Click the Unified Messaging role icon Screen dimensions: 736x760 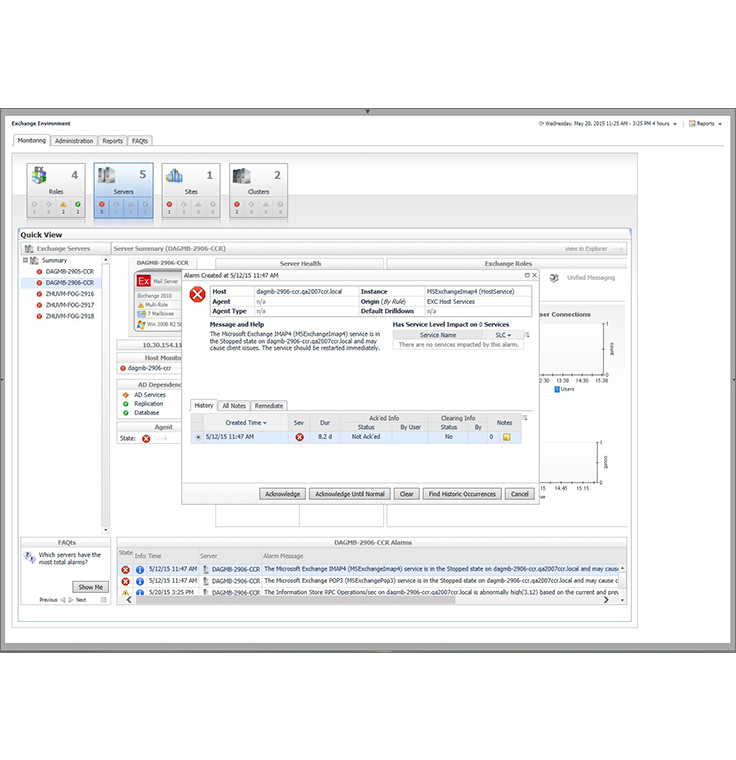pos(554,278)
